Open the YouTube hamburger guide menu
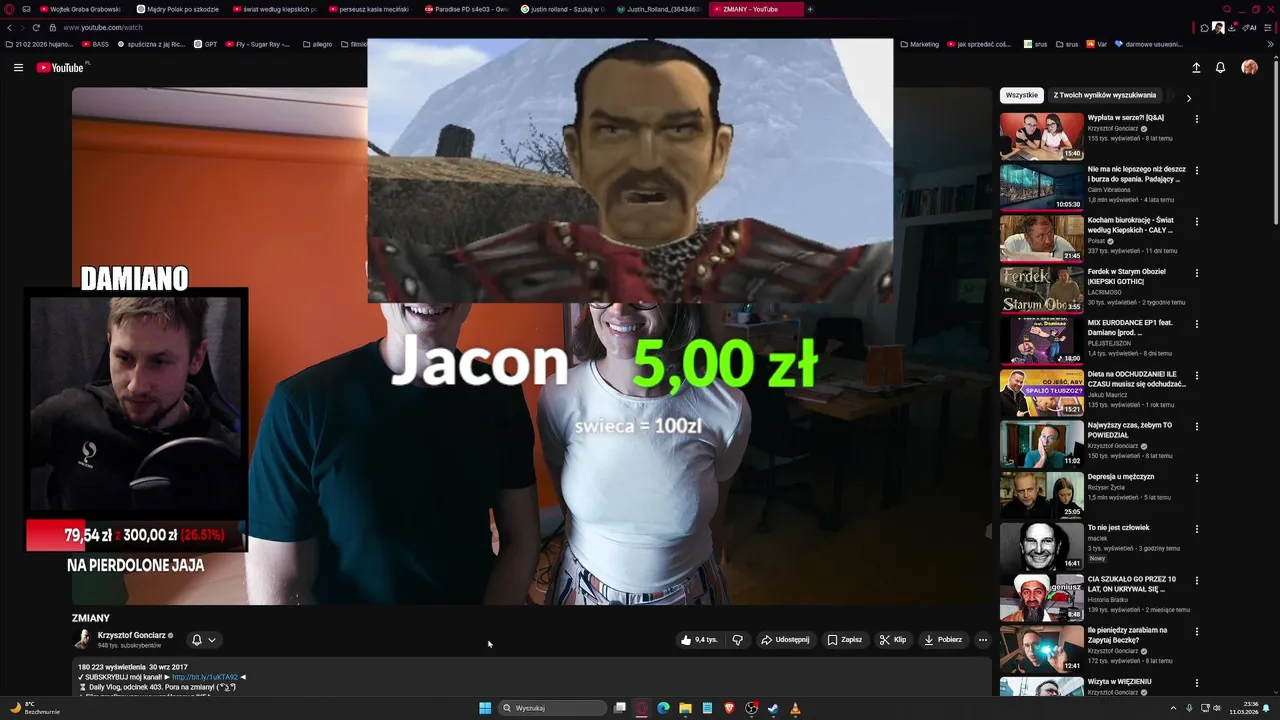Screen dimensions: 1280x720 18,67
